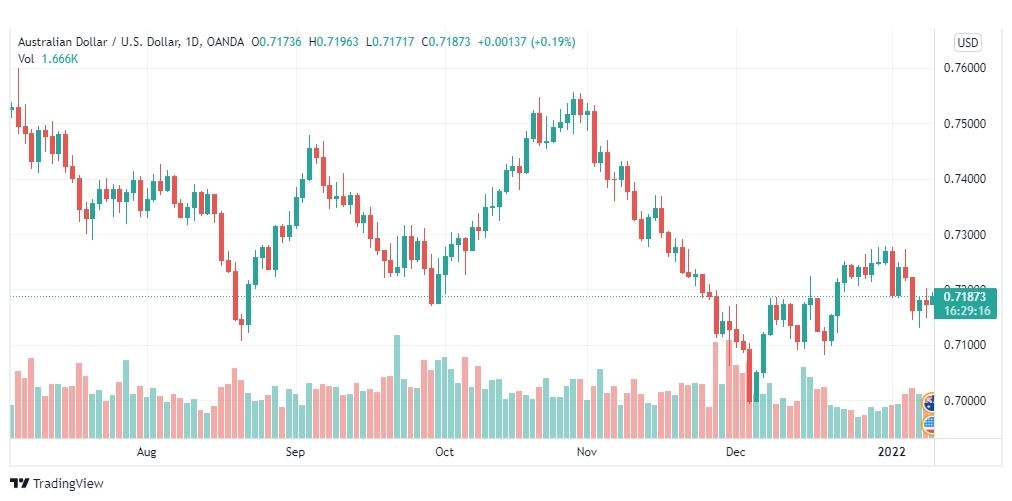Click the Dec label on time axis
The height and width of the screenshot is (501, 1012).
coord(735,452)
